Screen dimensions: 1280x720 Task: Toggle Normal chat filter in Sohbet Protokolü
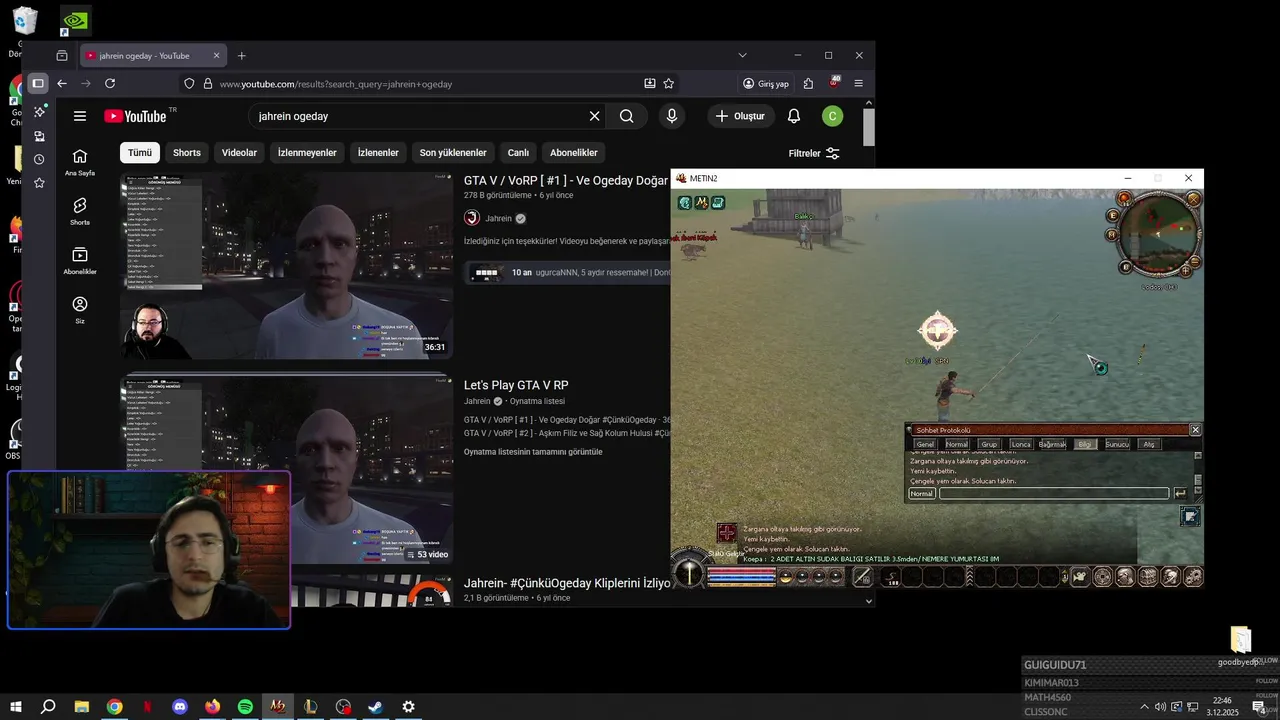click(957, 444)
